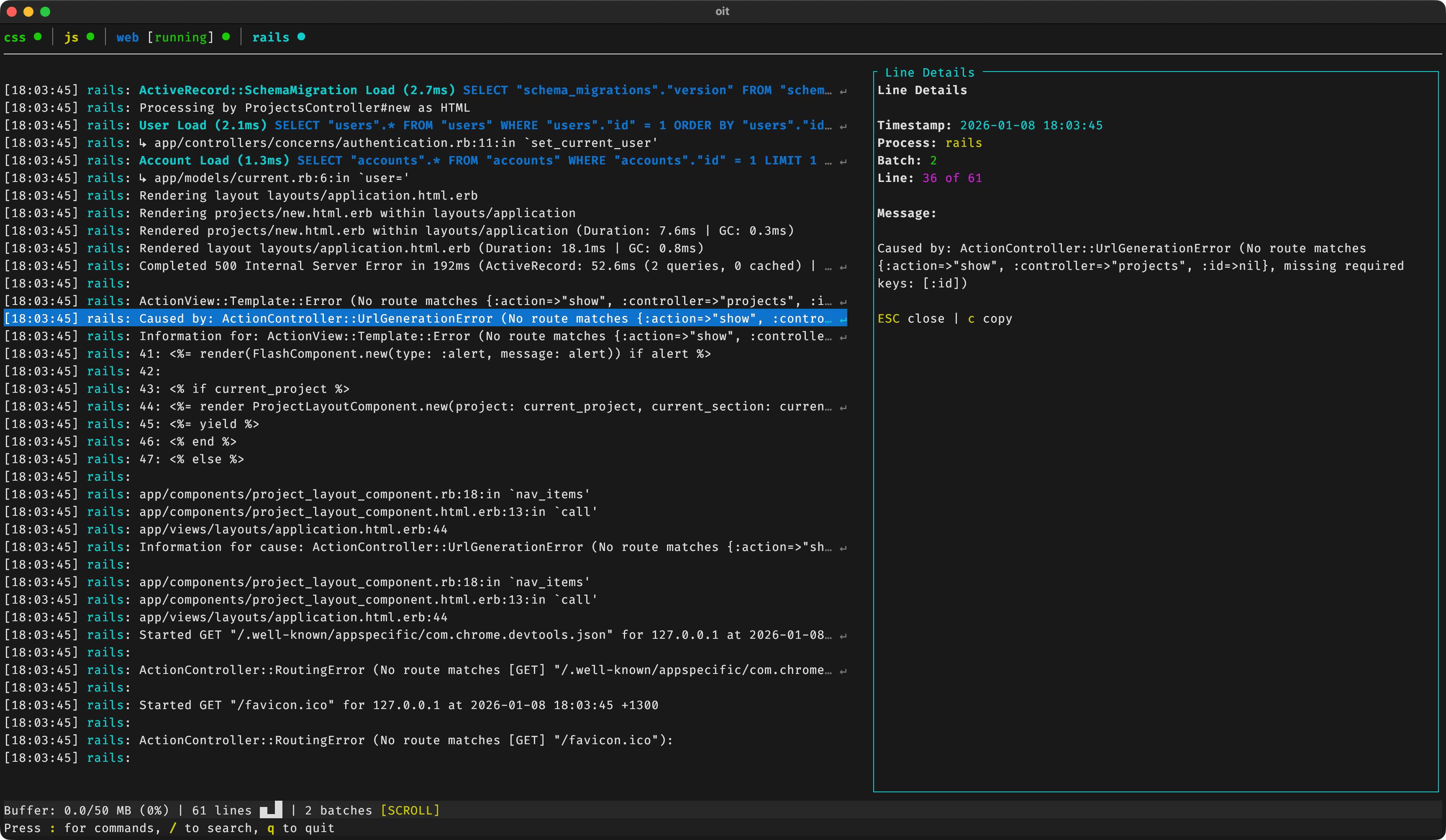Screen dimensions: 1446x840
Task: Click the green status dot beside css
Action: [38, 37]
